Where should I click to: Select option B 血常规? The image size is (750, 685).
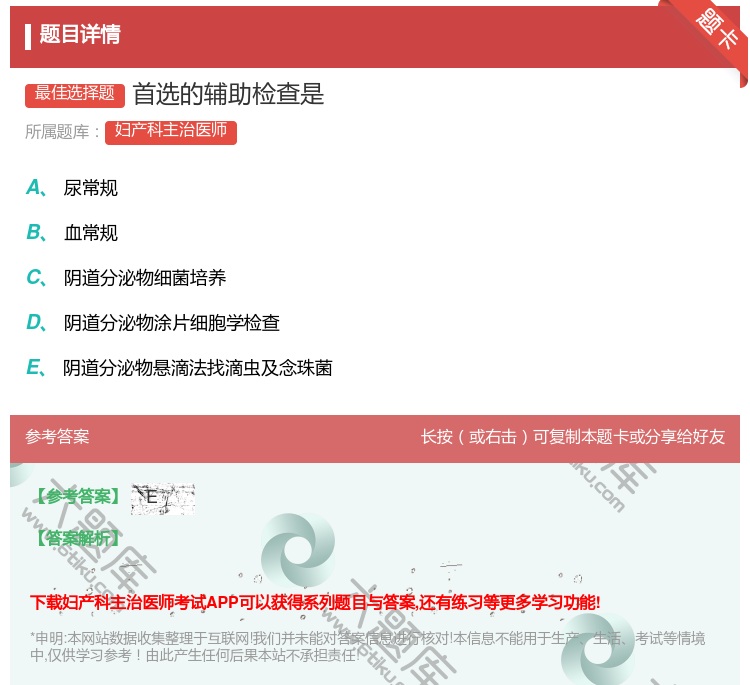[72, 232]
